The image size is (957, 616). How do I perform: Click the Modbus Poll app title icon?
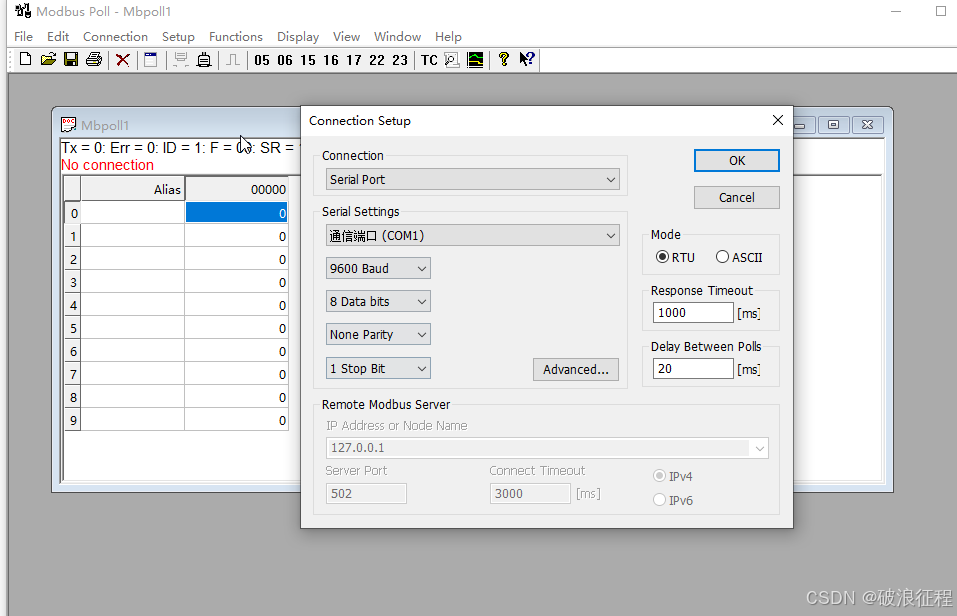point(23,11)
